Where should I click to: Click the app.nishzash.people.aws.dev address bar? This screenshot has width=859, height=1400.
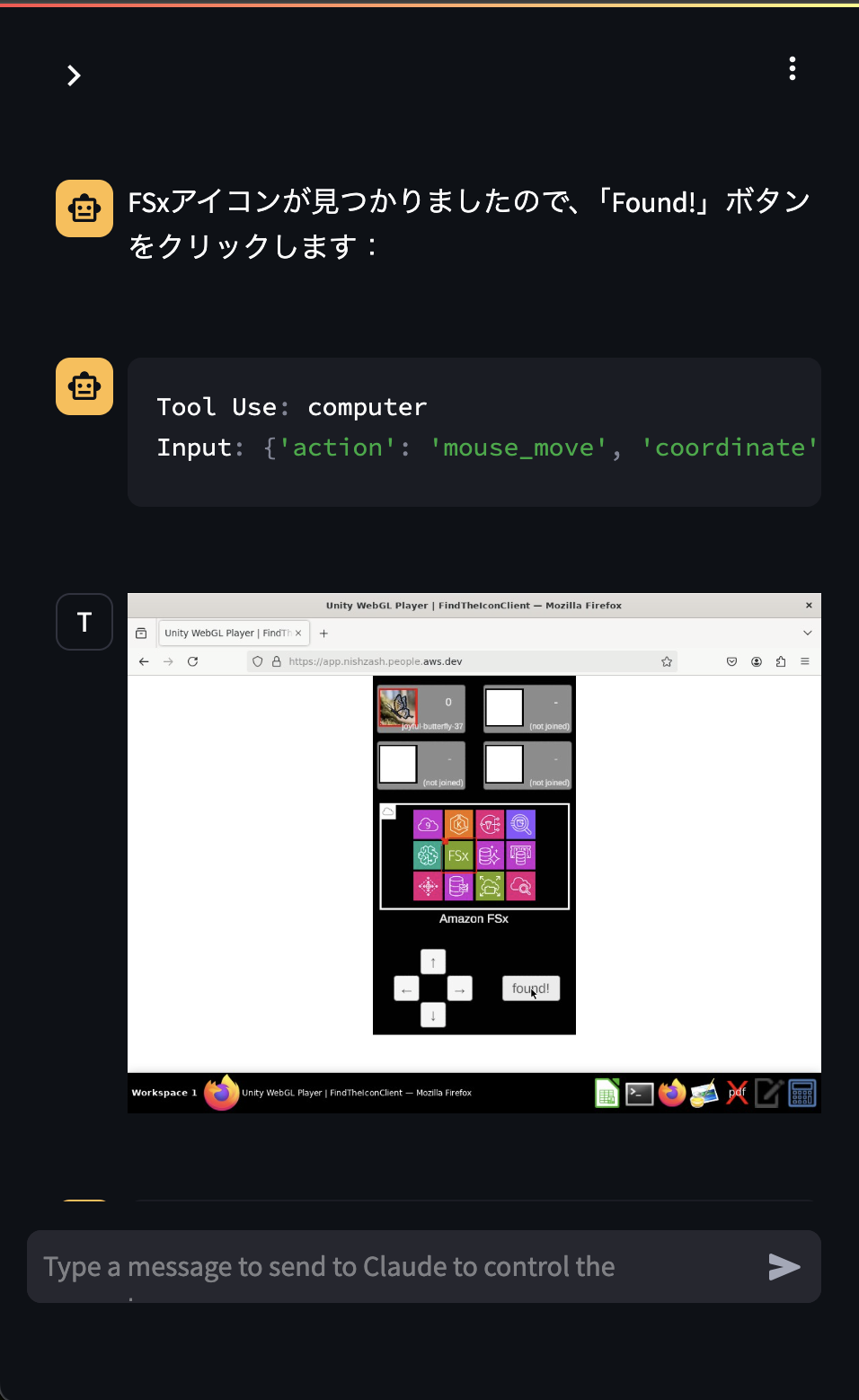point(461,661)
